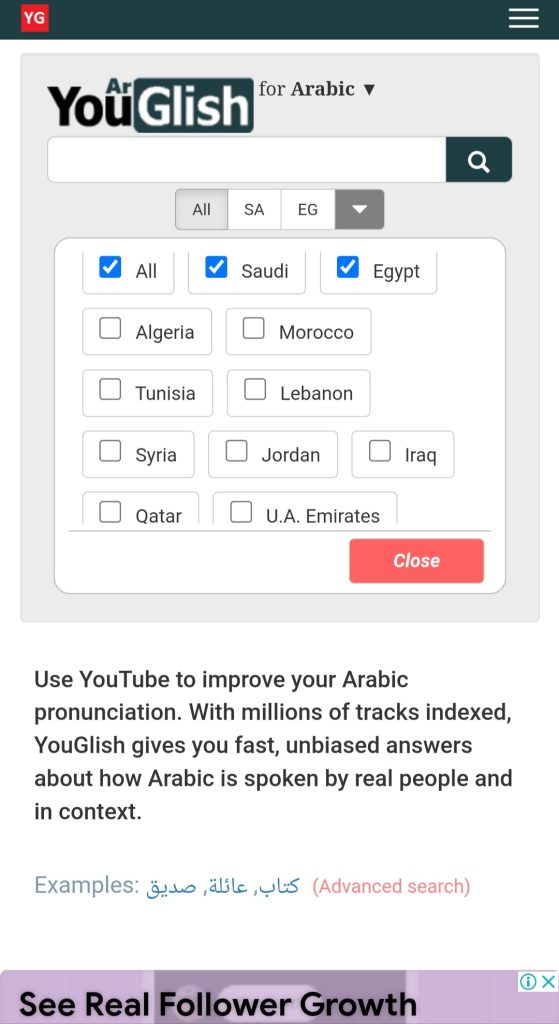The width and height of the screenshot is (559, 1024).
Task: Select the SA accent tab
Action: pos(254,210)
